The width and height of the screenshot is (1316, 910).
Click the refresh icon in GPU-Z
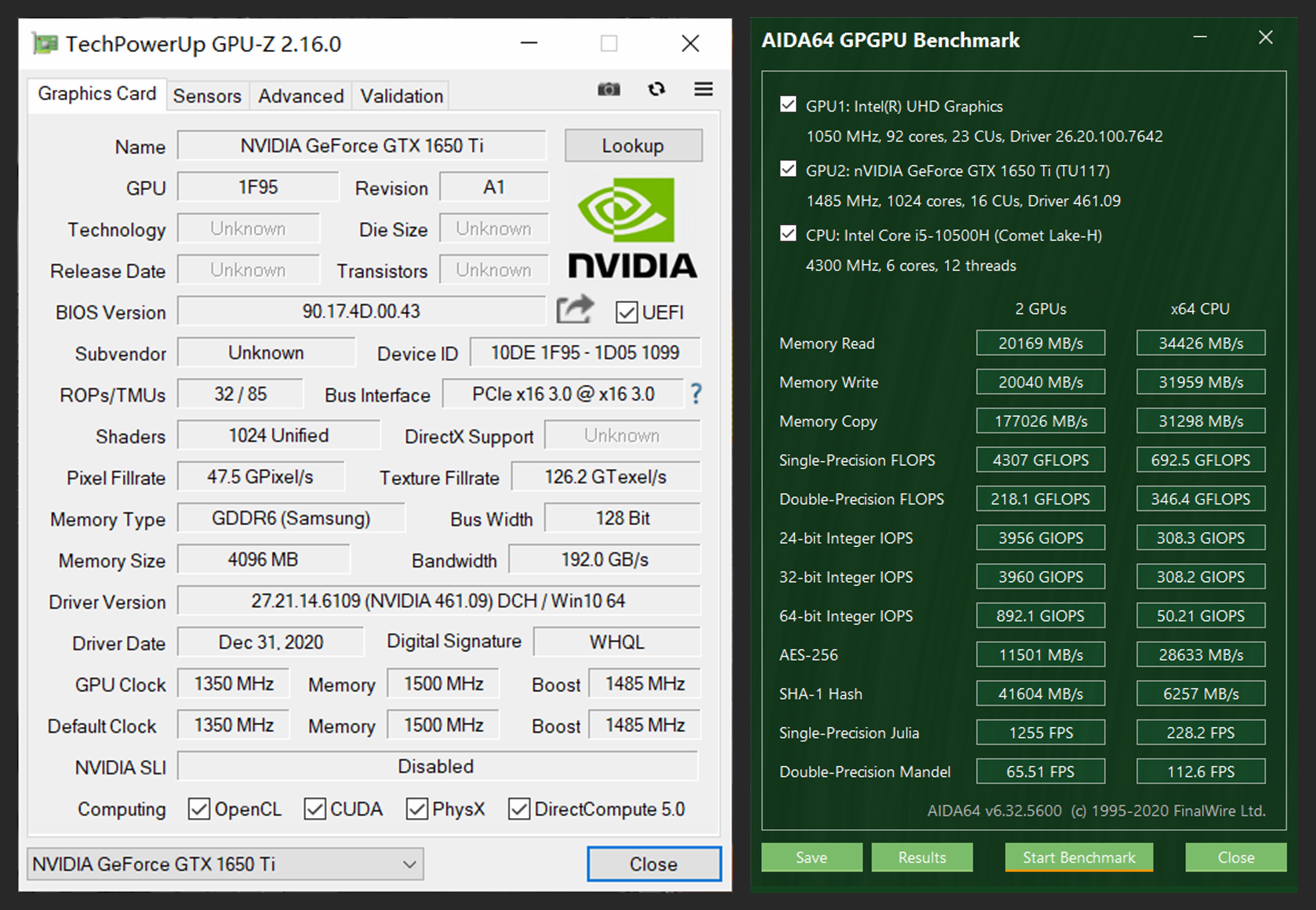657,89
